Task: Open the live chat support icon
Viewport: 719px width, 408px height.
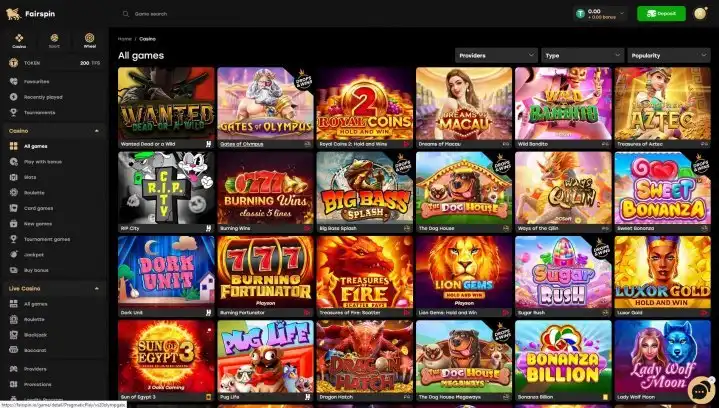Action: (700, 390)
